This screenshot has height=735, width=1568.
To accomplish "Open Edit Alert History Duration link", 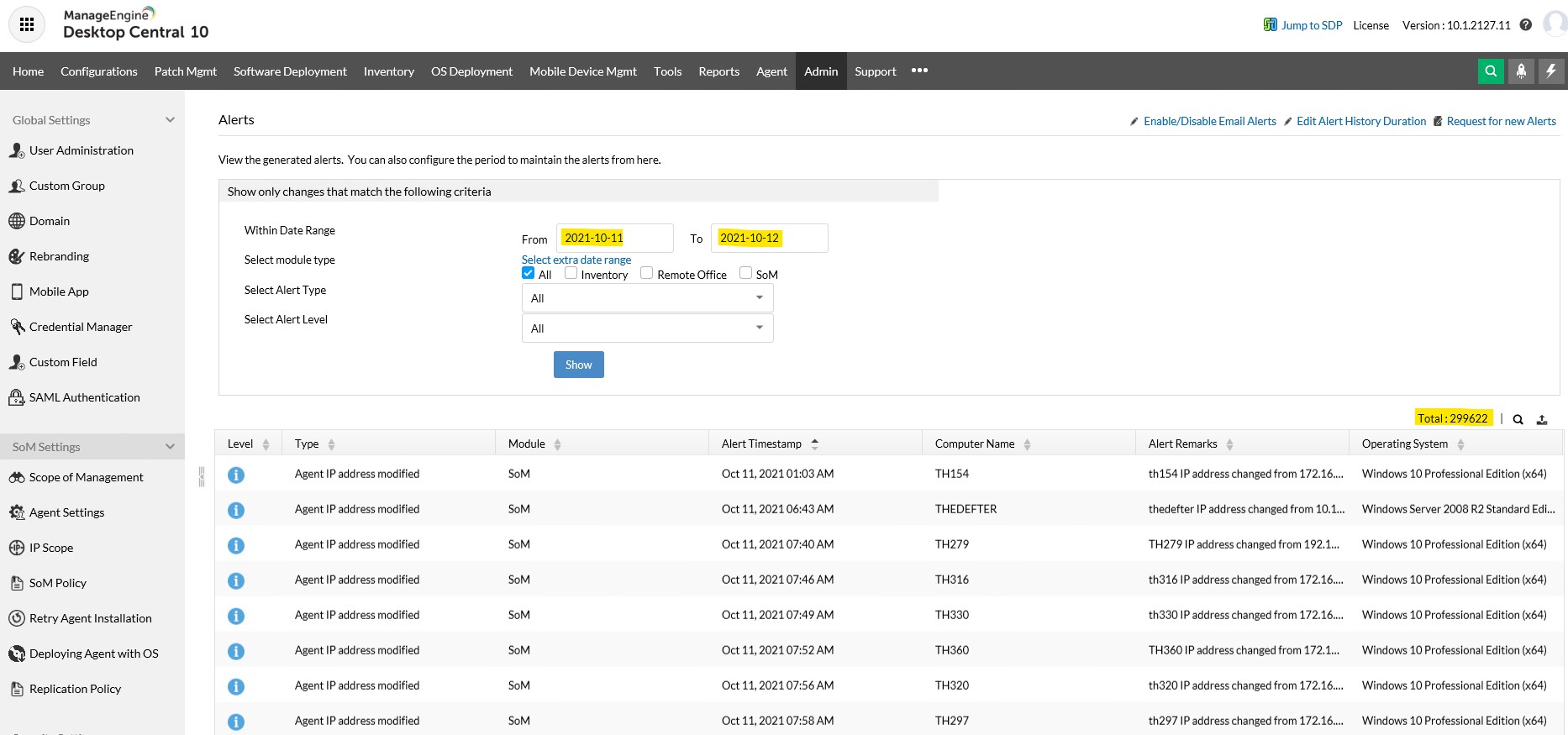I will 1360,121.
